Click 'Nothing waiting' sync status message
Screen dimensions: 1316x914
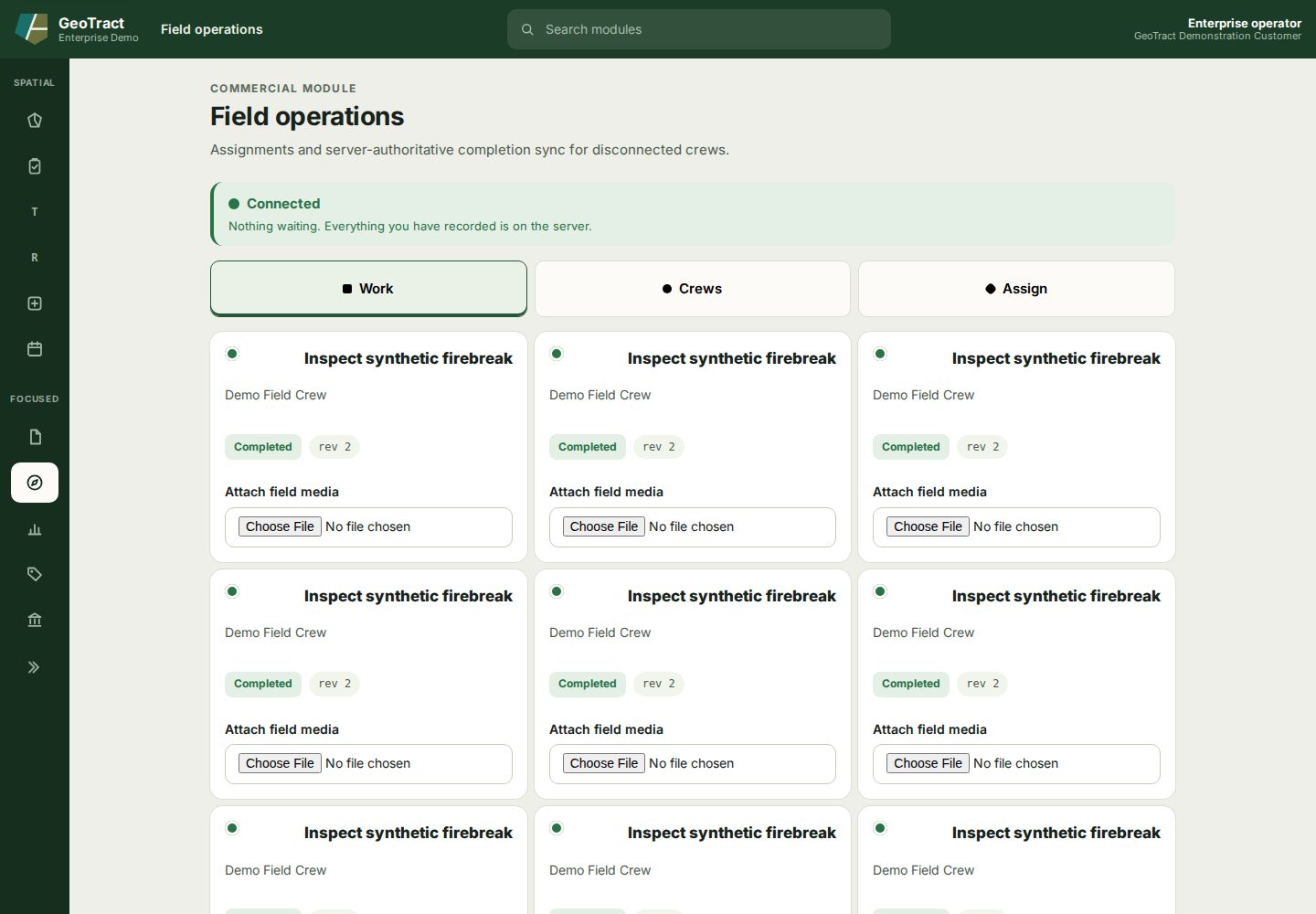click(x=410, y=226)
